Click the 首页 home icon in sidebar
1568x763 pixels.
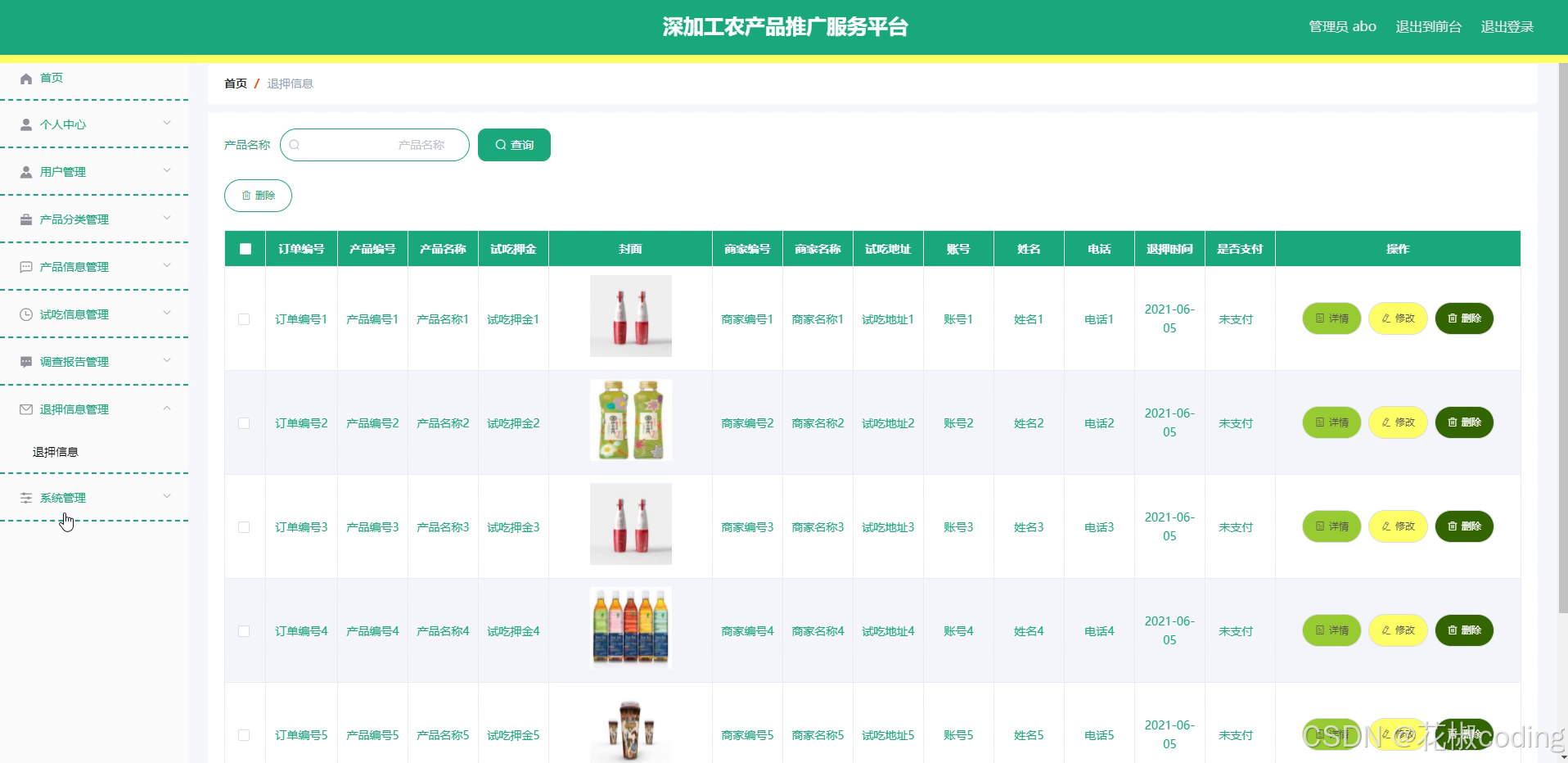[x=25, y=78]
